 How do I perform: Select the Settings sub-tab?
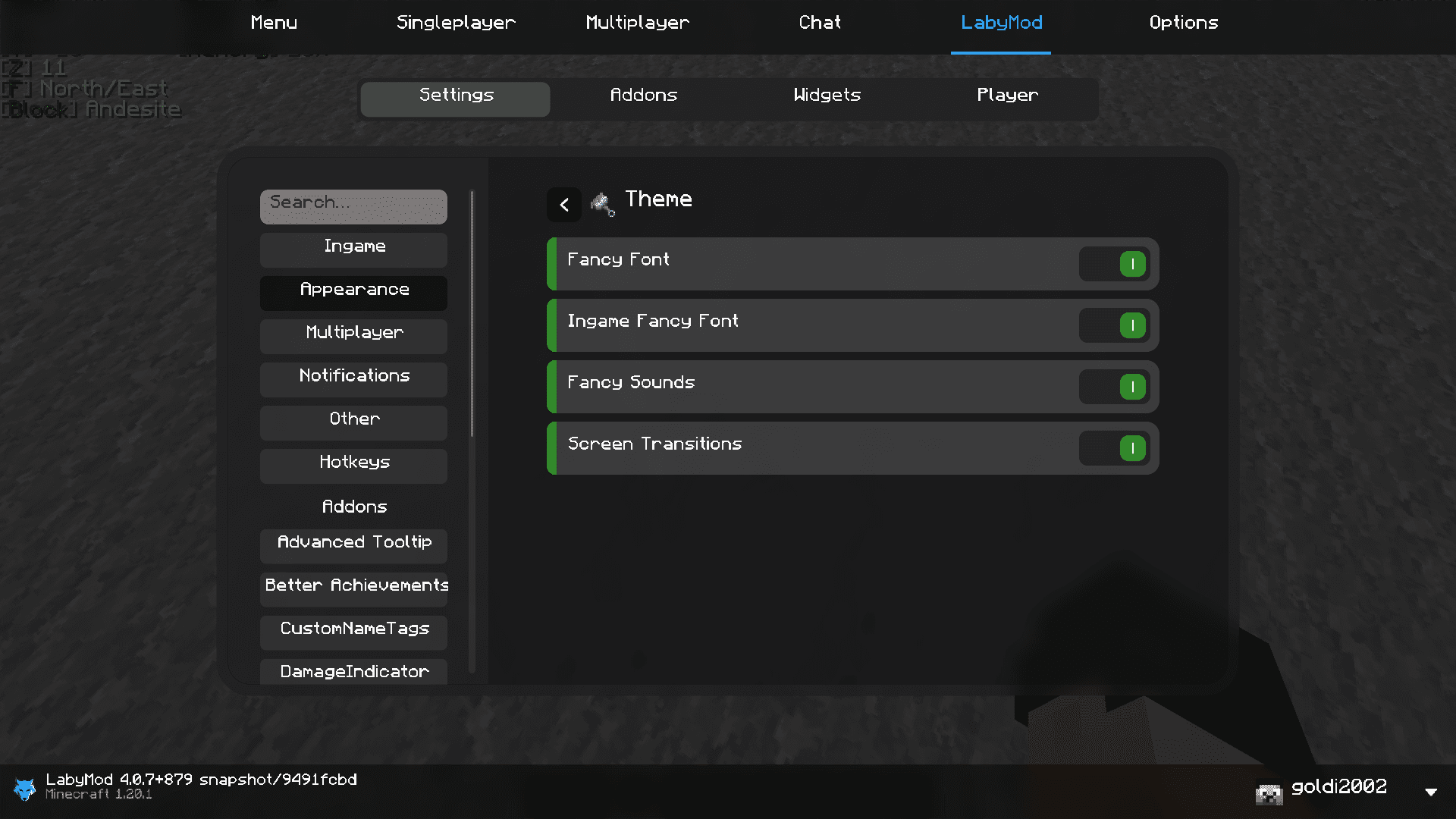456,99
